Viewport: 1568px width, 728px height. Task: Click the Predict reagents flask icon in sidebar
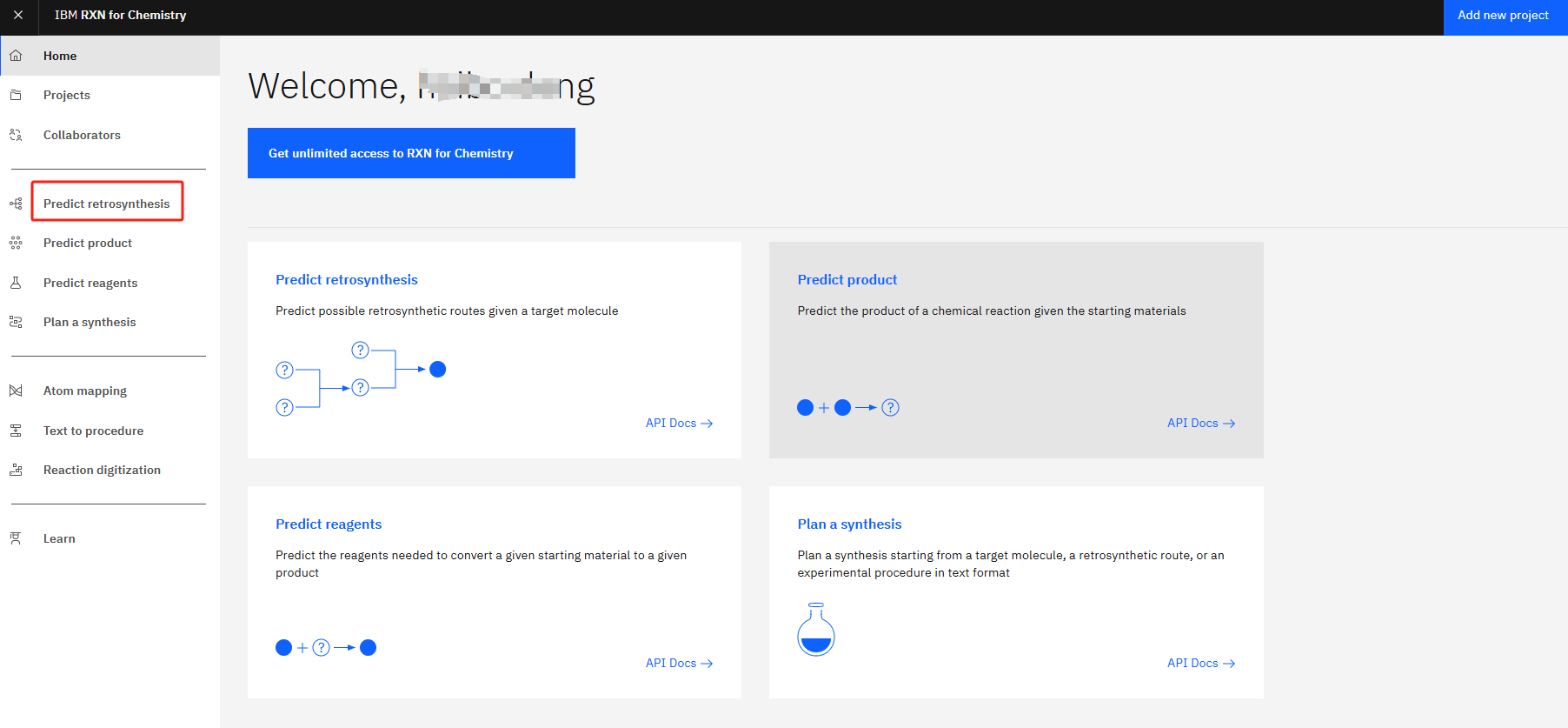(16, 283)
